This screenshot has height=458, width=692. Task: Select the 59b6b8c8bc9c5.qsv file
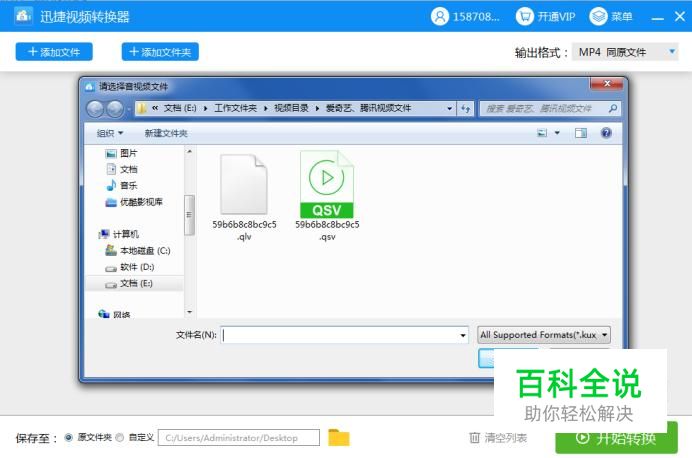(x=327, y=196)
